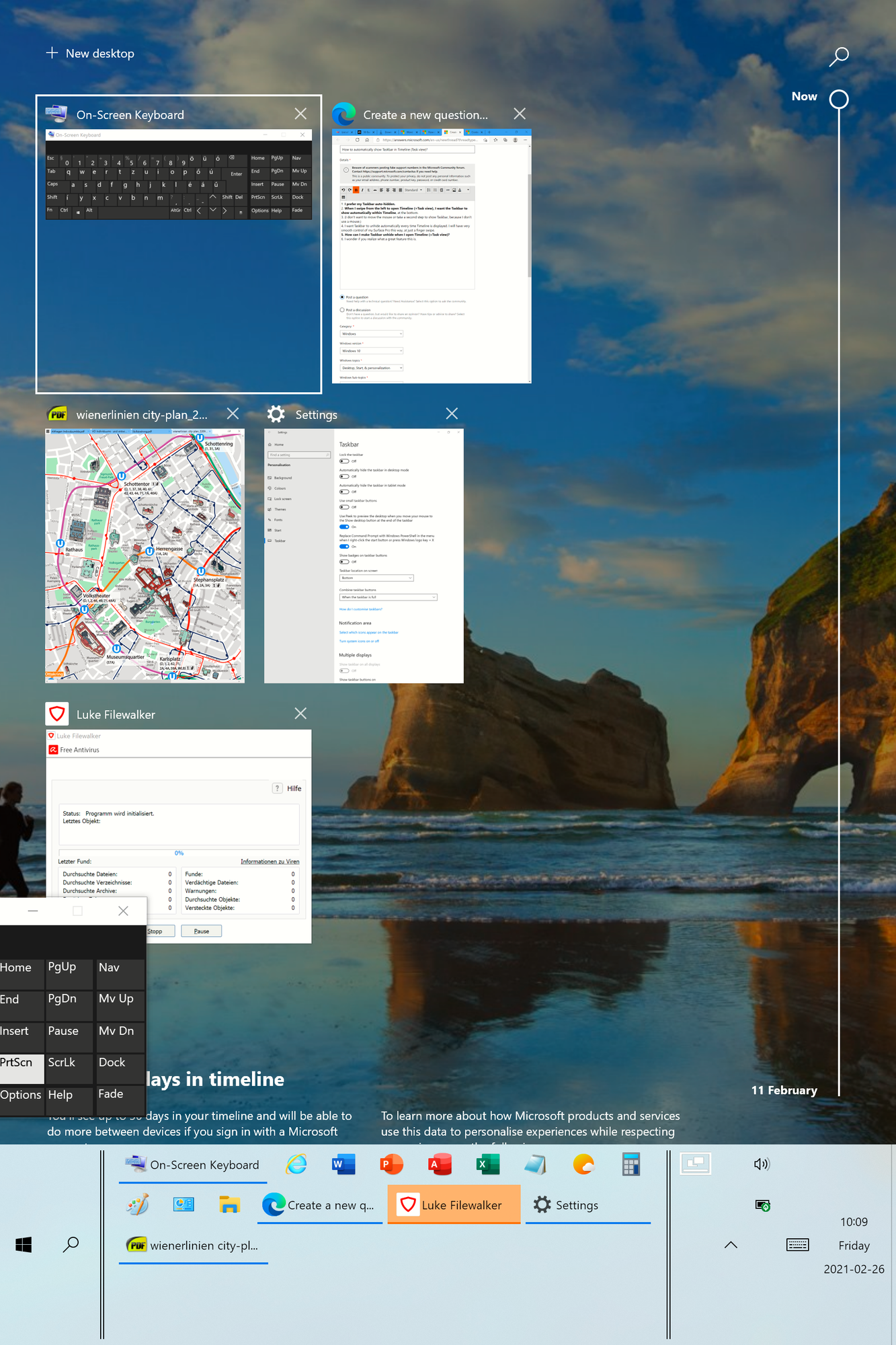Click the On-Screen Keyboard thumbnail's app icon
Image resolution: width=896 pixels, height=1345 pixels.
56,114
